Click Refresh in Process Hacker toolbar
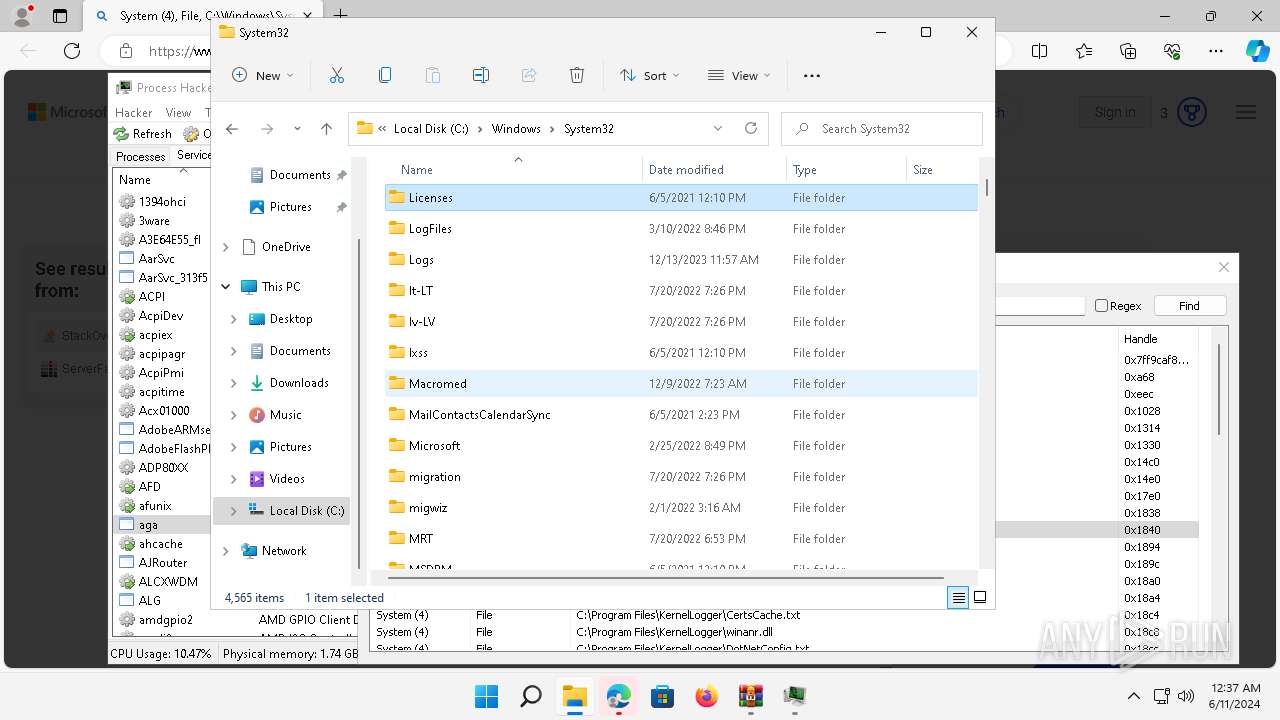The height and width of the screenshot is (720, 1280). pos(142,134)
